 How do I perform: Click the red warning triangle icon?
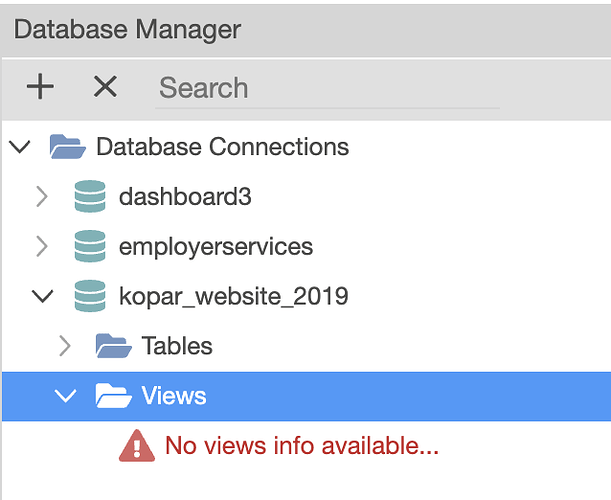pyautogui.click(x=137, y=445)
